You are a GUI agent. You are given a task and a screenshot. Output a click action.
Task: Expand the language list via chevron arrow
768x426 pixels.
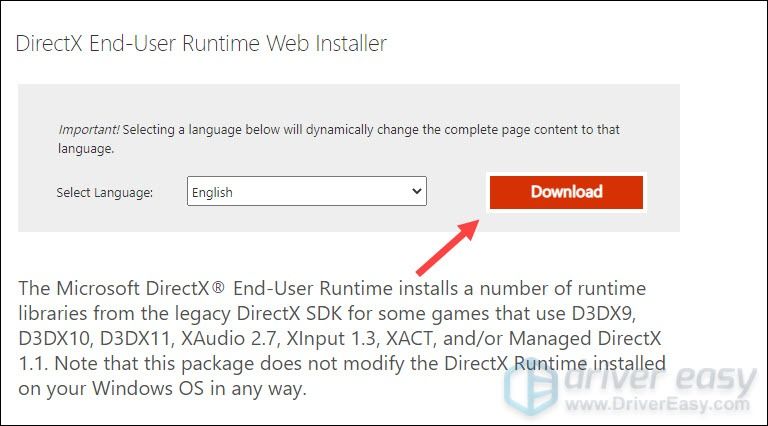pos(417,191)
